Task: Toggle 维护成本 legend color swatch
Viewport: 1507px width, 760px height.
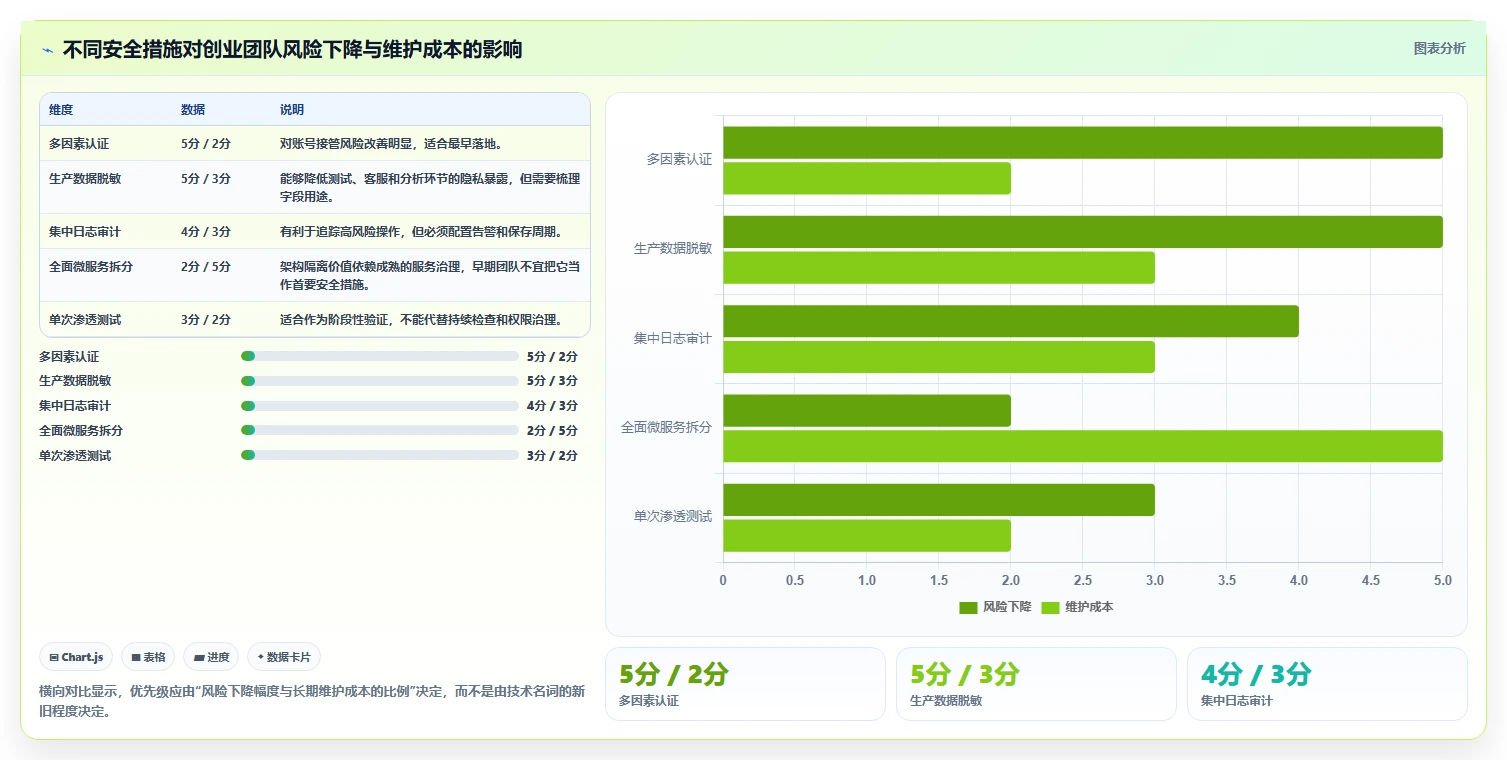Action: pyautogui.click(x=1050, y=607)
